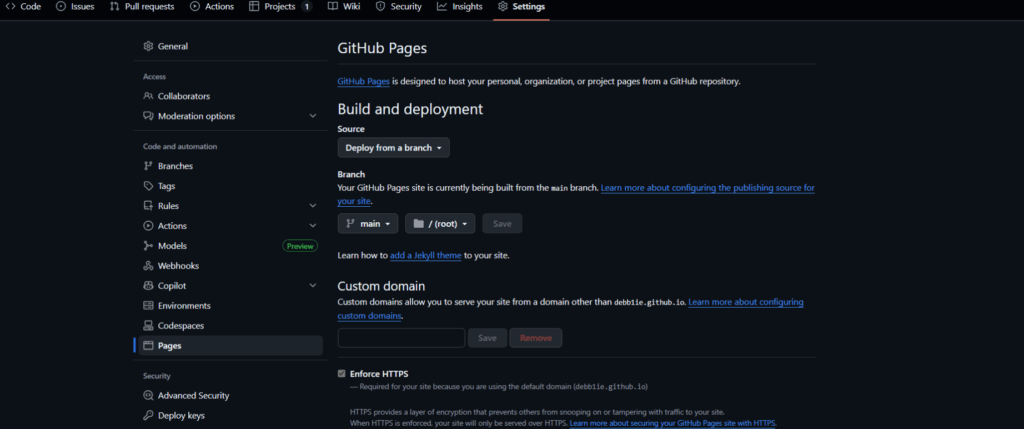Click the custom domain input field
This screenshot has height=429, width=1024.
tap(401, 338)
